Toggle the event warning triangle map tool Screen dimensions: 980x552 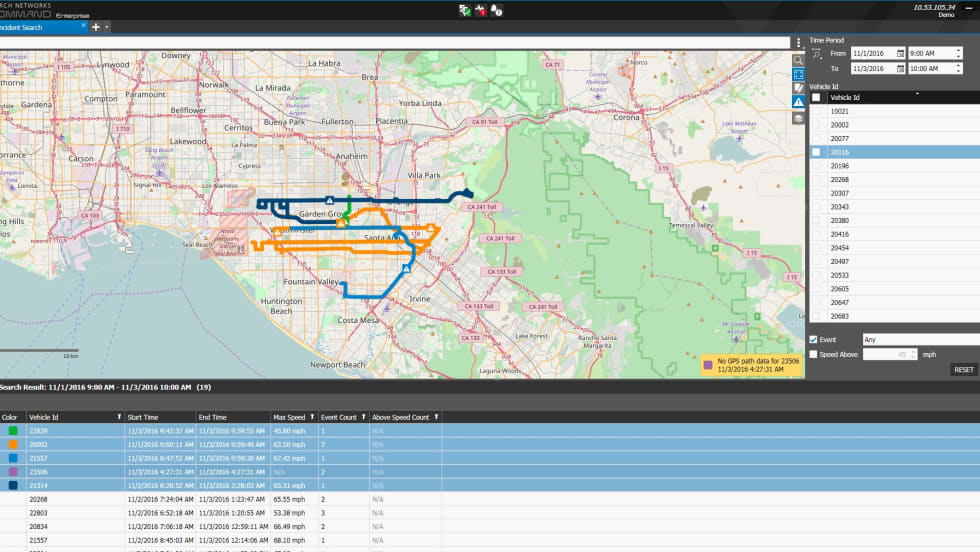click(799, 103)
